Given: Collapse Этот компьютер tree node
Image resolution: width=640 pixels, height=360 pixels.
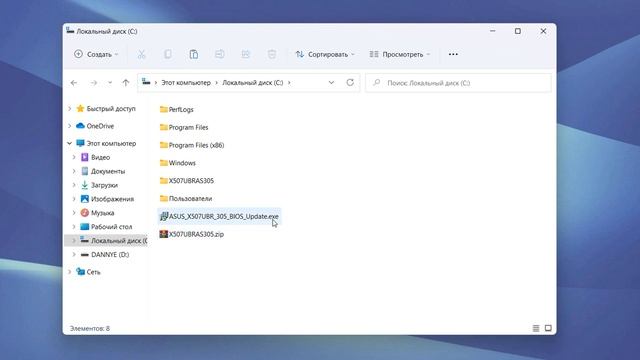Looking at the screenshot, I should click(69, 143).
